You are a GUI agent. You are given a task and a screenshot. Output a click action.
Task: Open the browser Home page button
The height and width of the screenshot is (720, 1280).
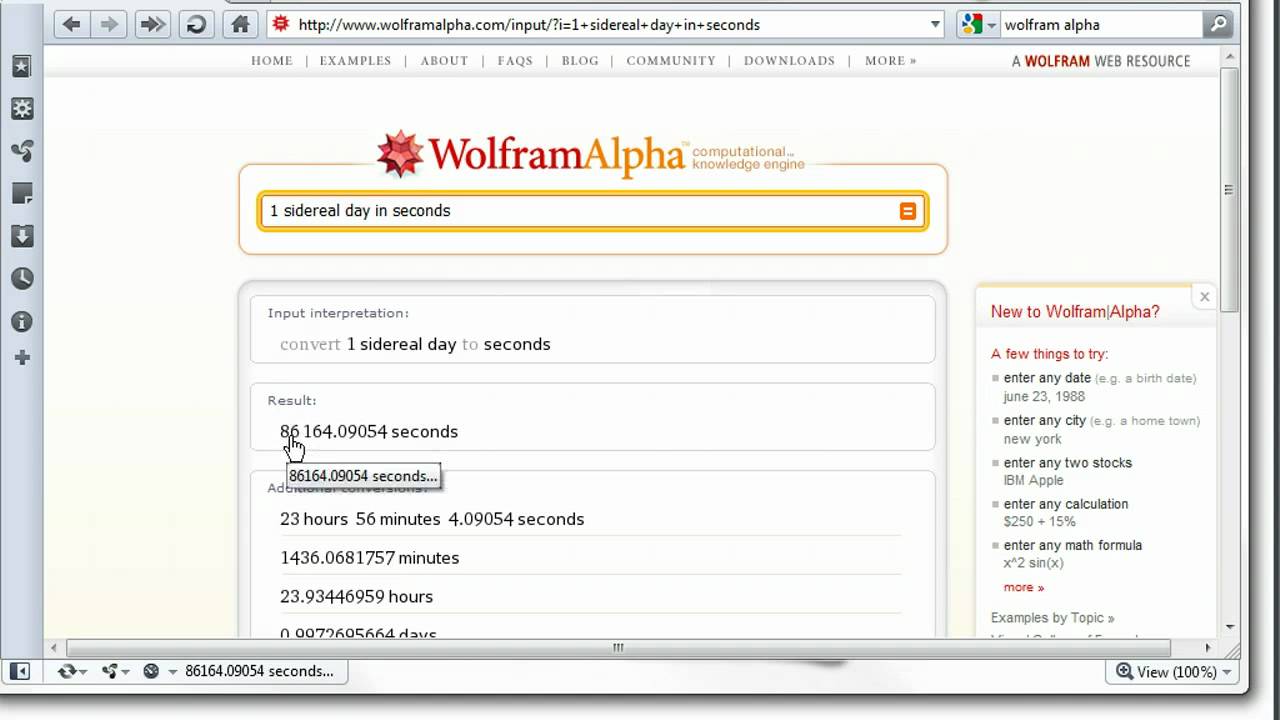pyautogui.click(x=240, y=25)
